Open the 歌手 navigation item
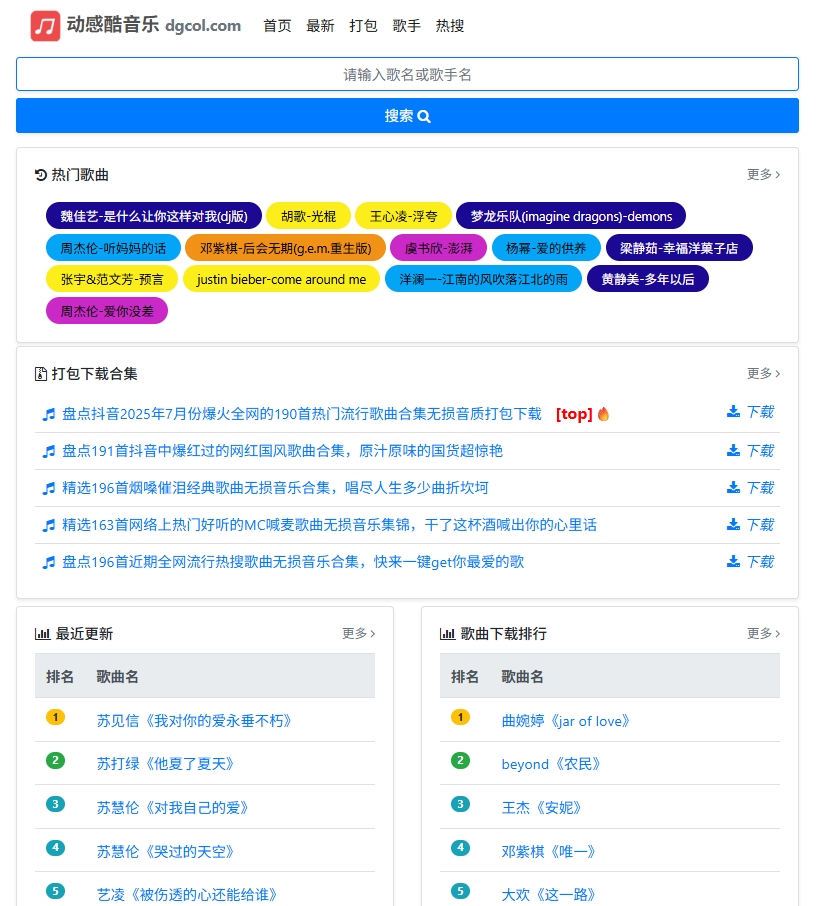The width and height of the screenshot is (826, 906). pos(406,26)
